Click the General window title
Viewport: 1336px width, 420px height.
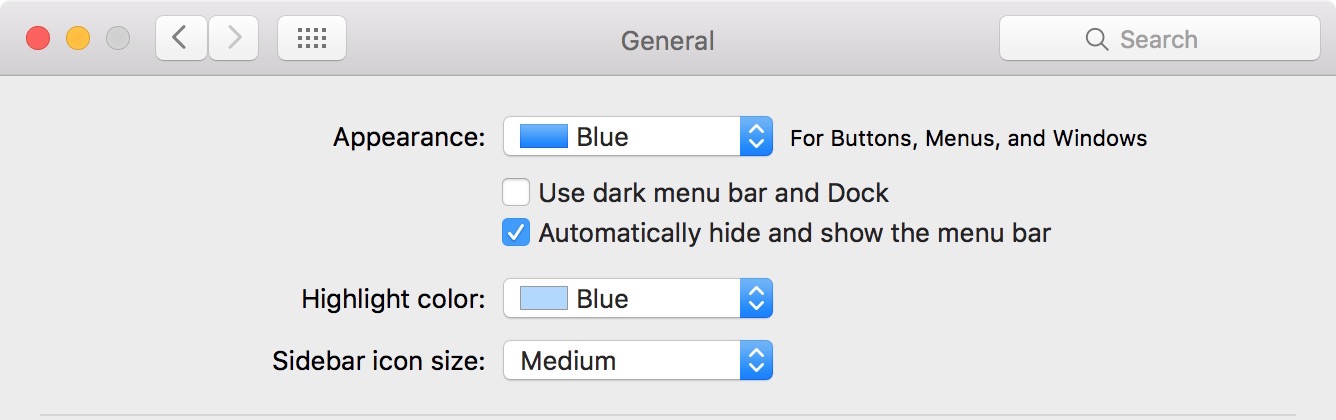click(x=667, y=41)
